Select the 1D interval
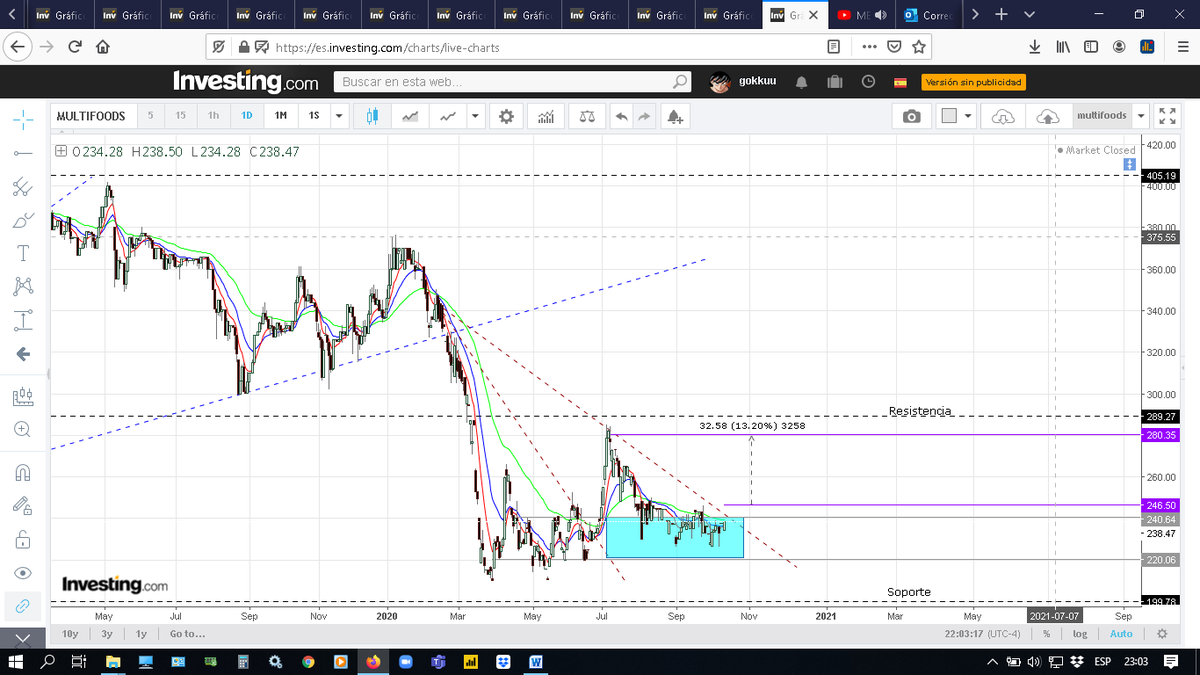The image size is (1200, 675). point(246,116)
